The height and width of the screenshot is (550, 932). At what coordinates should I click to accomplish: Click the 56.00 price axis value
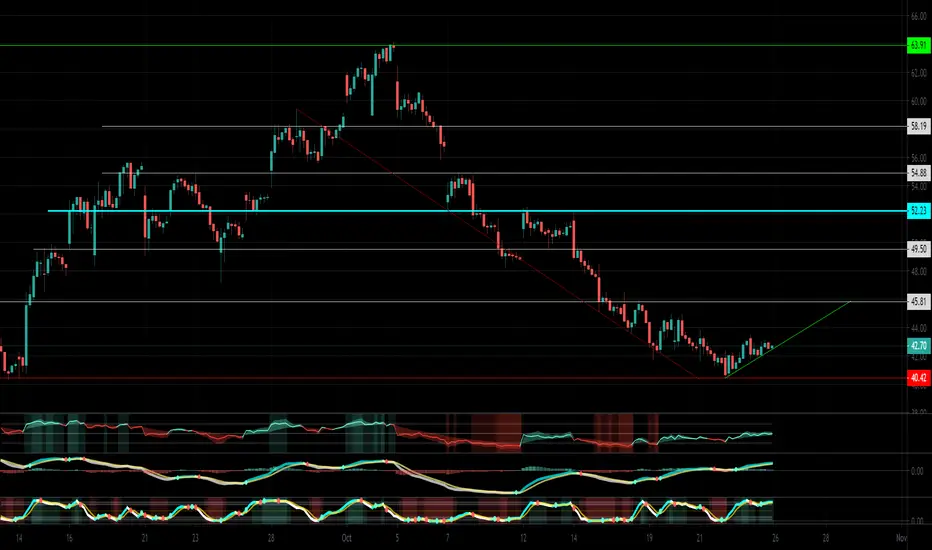click(x=918, y=158)
